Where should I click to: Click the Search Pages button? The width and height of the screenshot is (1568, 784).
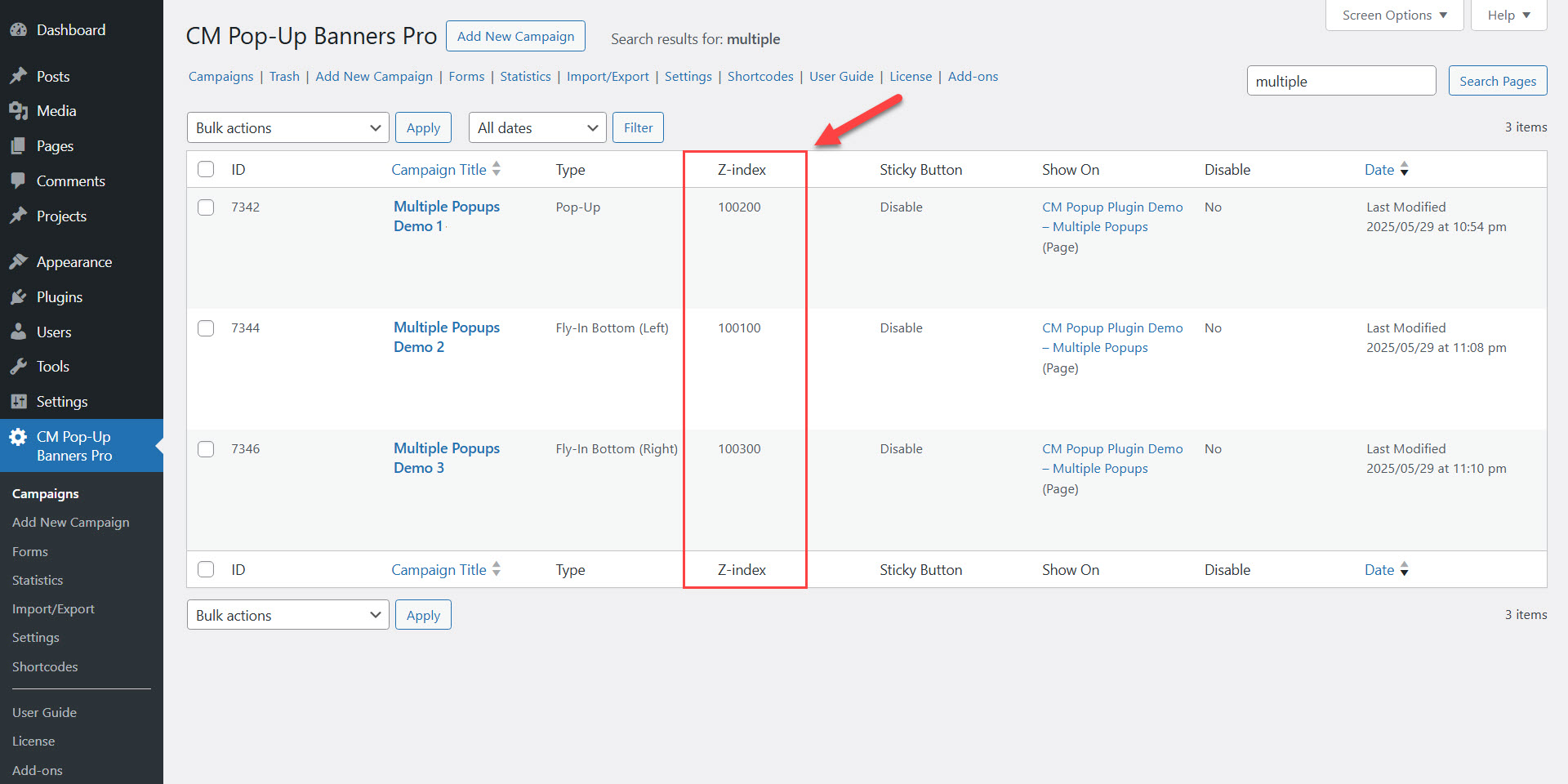[x=1498, y=81]
